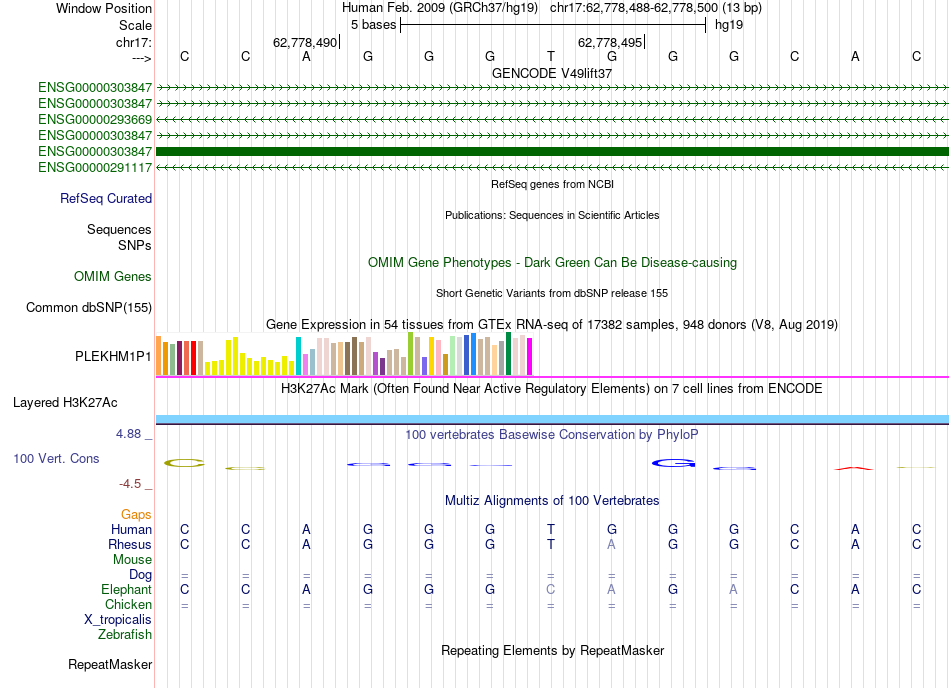
Task: Open 'RefSeq genes from NCBI' track title
Action: (552, 184)
